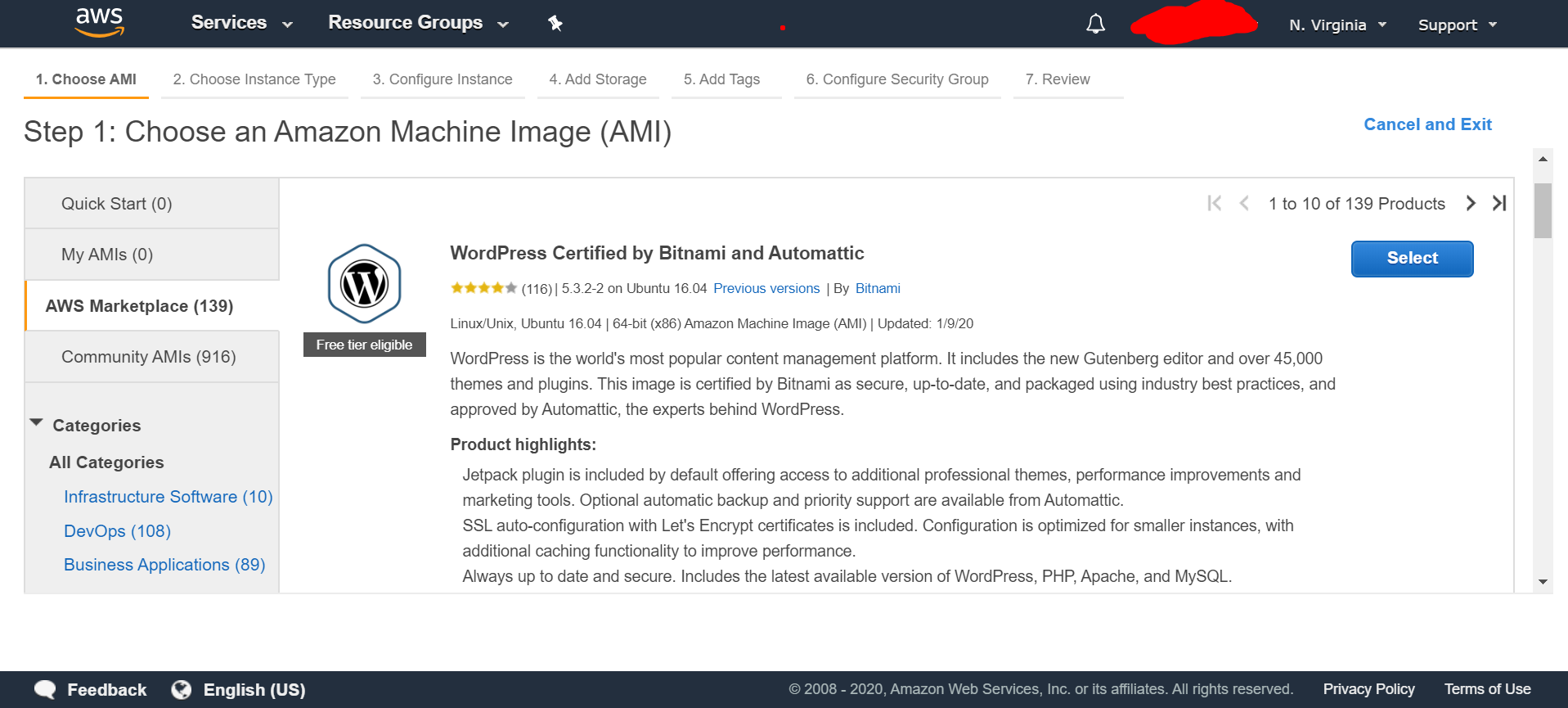Open the Services dropdown menu
Screen dimensions: 1568x708
click(241, 23)
